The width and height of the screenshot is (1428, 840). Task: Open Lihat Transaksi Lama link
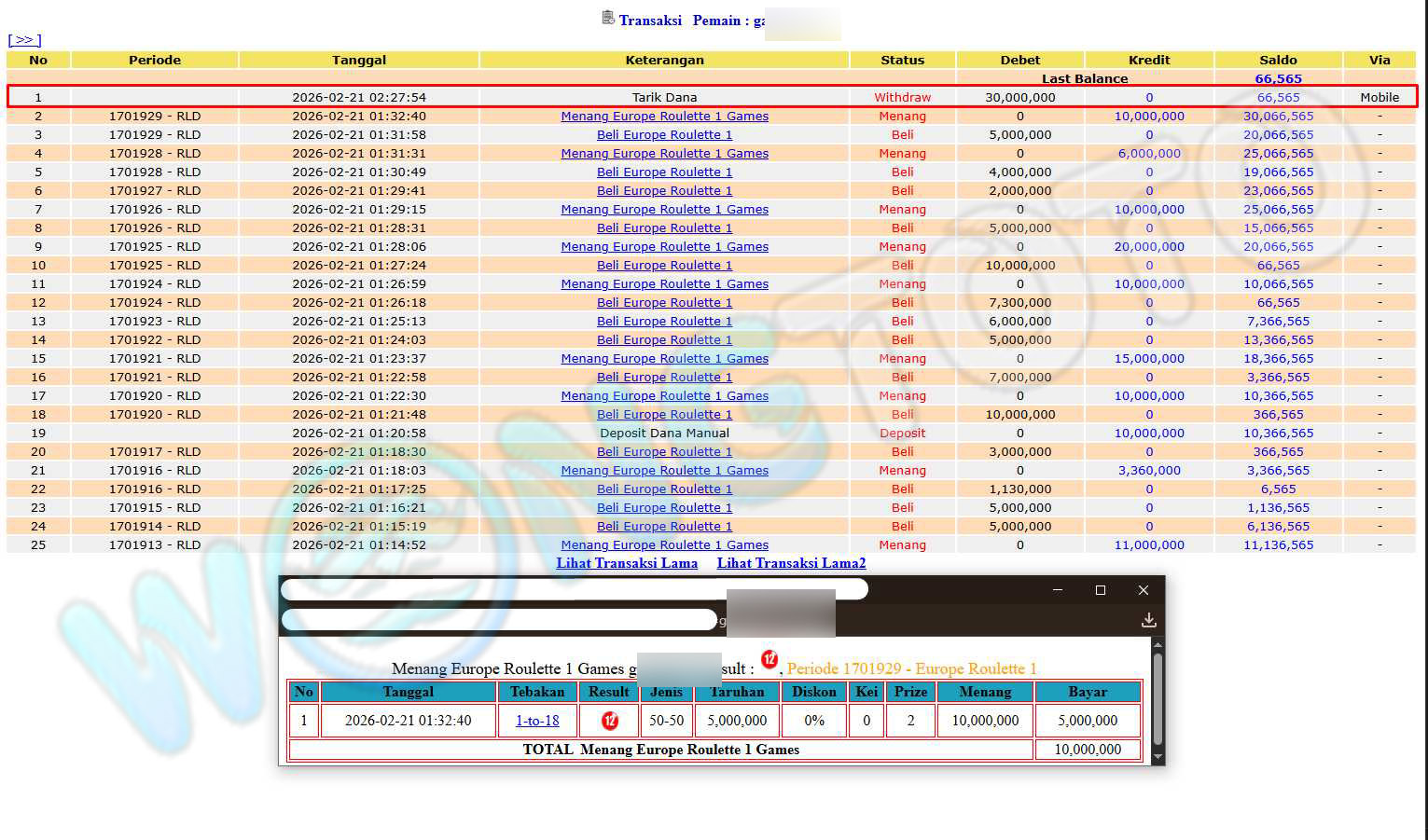pos(627,563)
